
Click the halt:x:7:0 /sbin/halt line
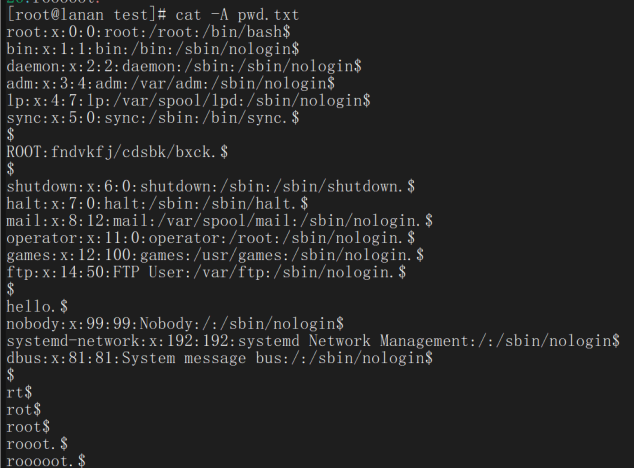(x=157, y=203)
